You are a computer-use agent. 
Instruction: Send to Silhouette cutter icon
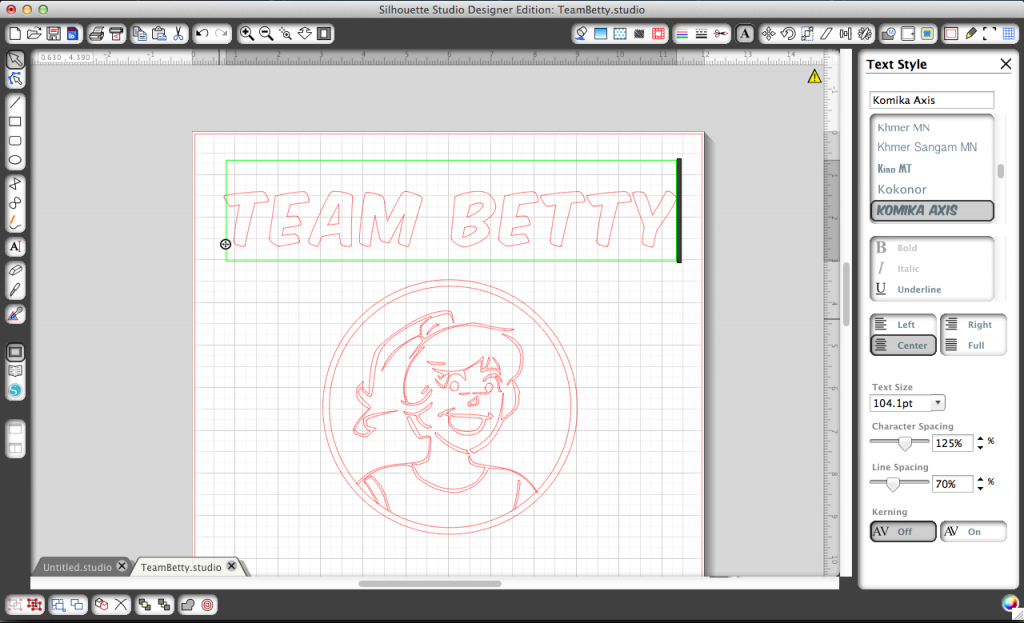[116, 33]
